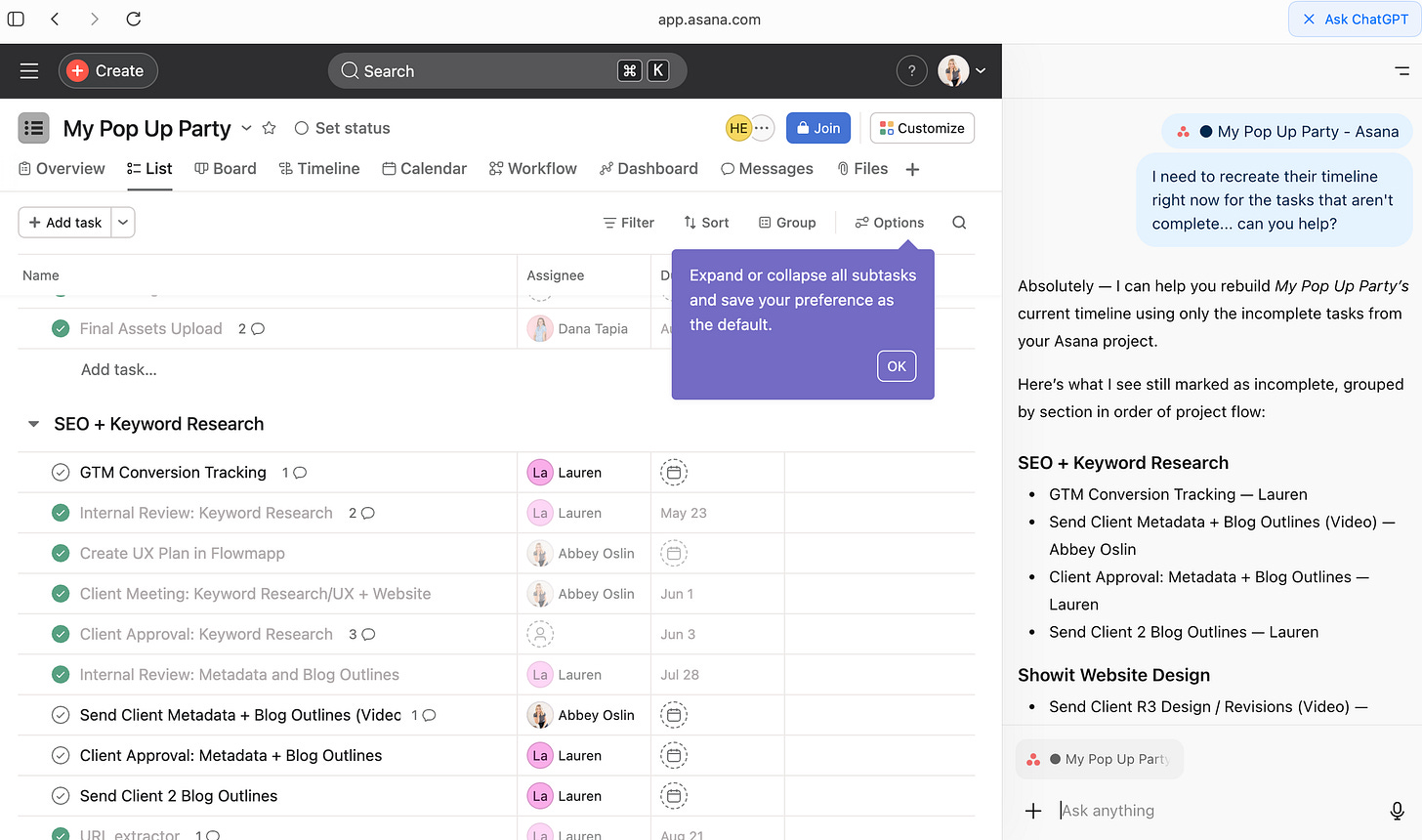
Task: Set due date for GTM Conversion Tracking
Action: click(x=674, y=473)
